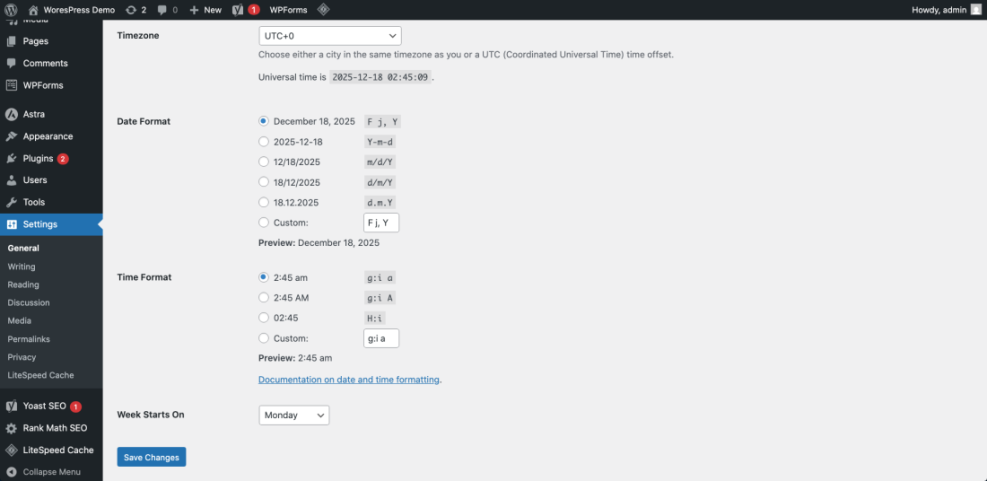
Task: Go to Discussion settings submenu
Action: (x=28, y=302)
